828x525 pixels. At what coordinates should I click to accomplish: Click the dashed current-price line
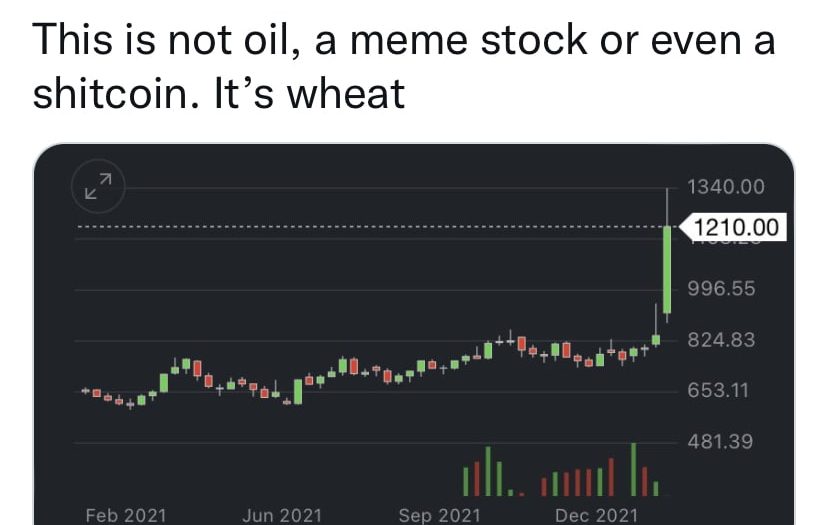(x=350, y=228)
